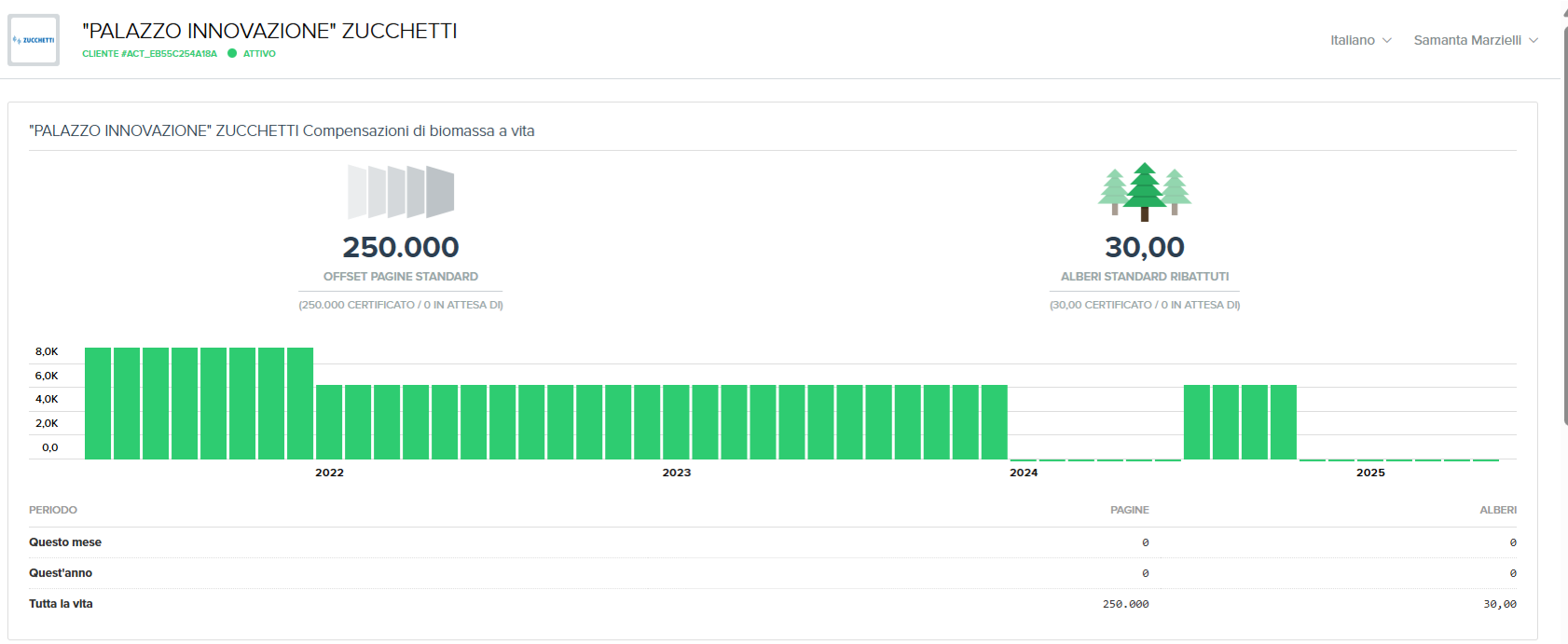Click the green trees icon
This screenshot has height=644, width=1568.
(1144, 192)
